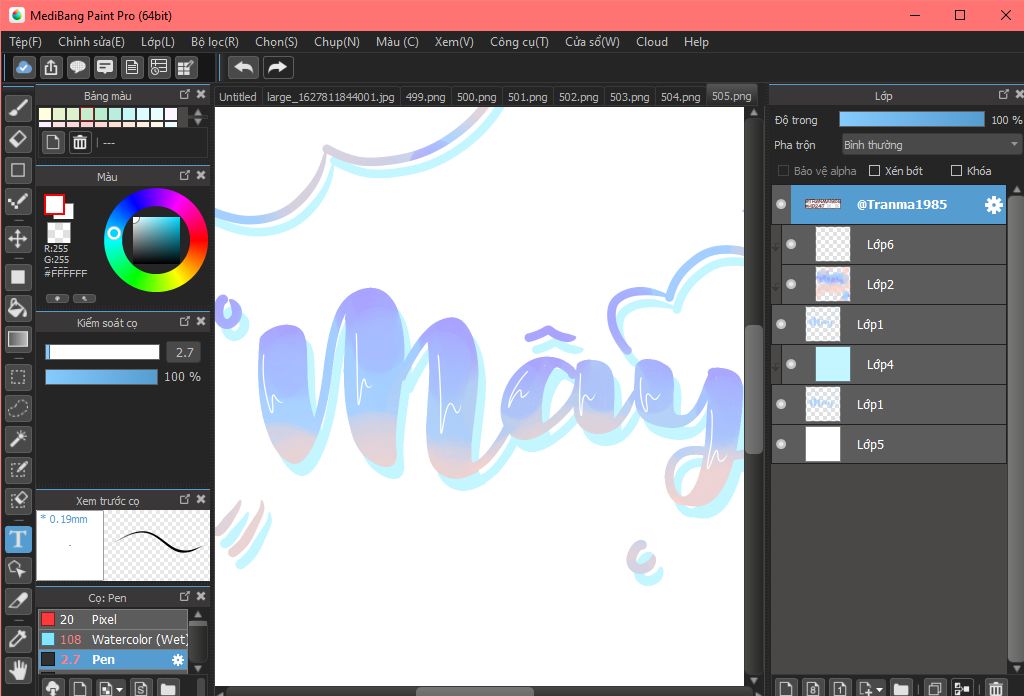Screen dimensions: 1024x696
Task: Select the Divide (panel cutter) tool
Action: [x=18, y=600]
